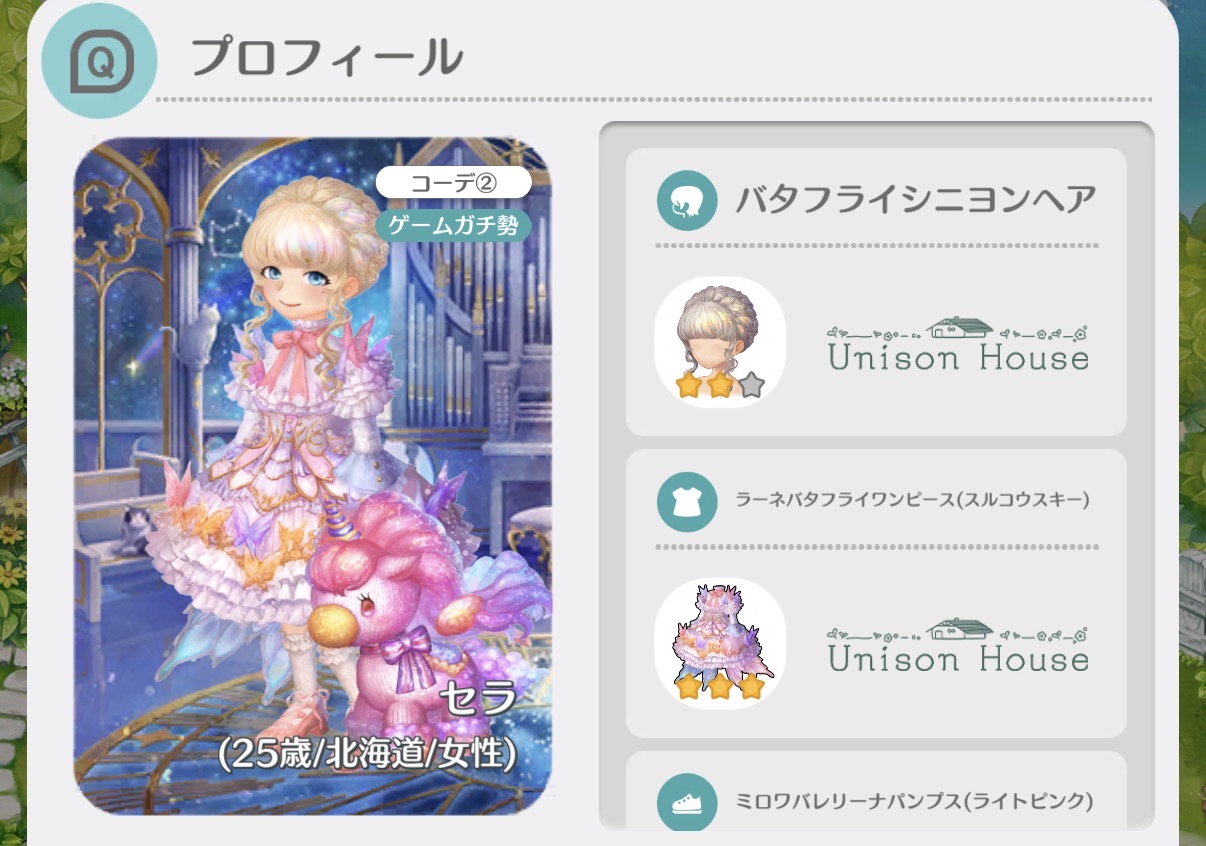Tap the コーデ② label tag

pos(453,184)
